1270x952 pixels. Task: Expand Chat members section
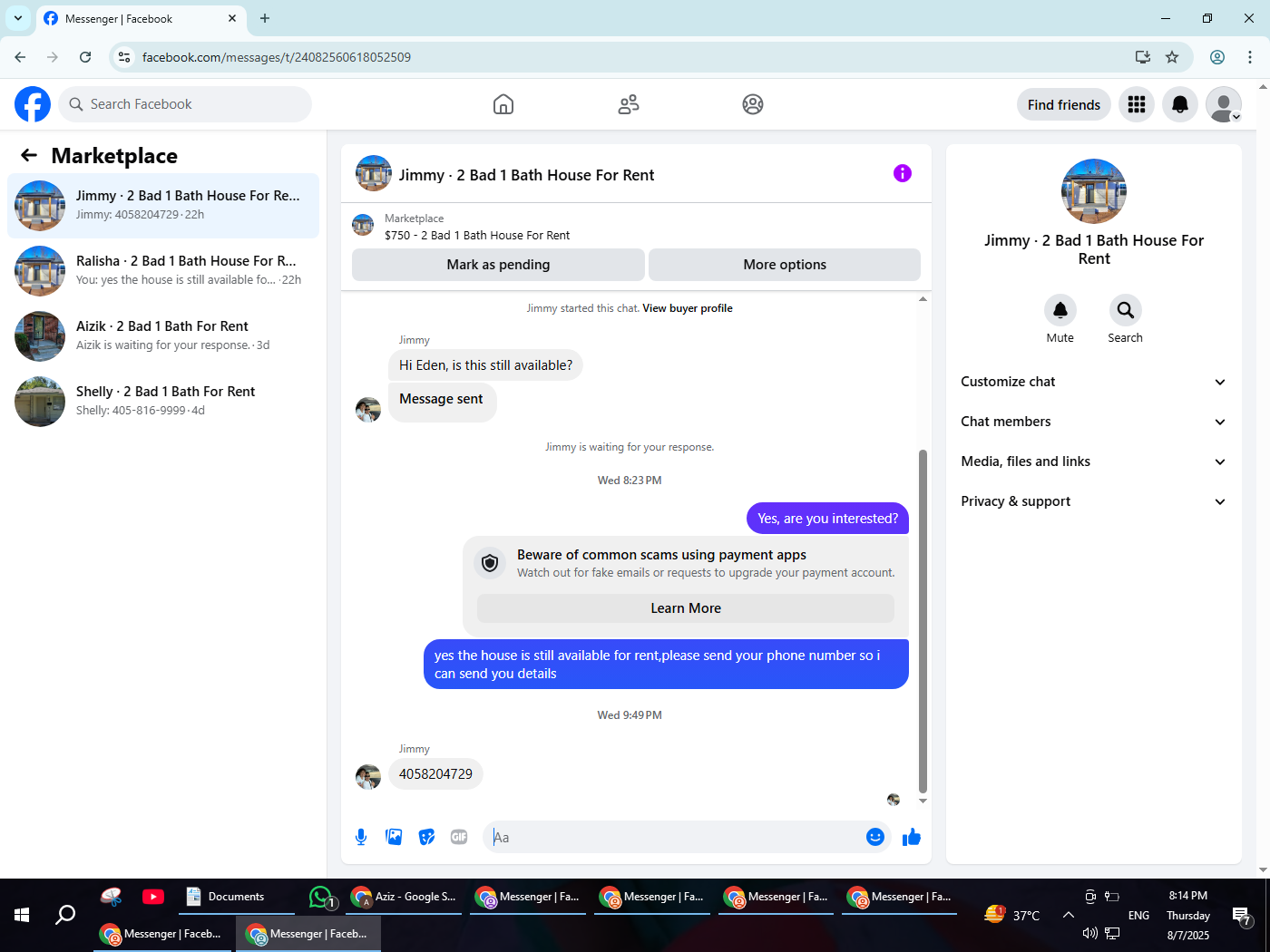coord(1094,422)
